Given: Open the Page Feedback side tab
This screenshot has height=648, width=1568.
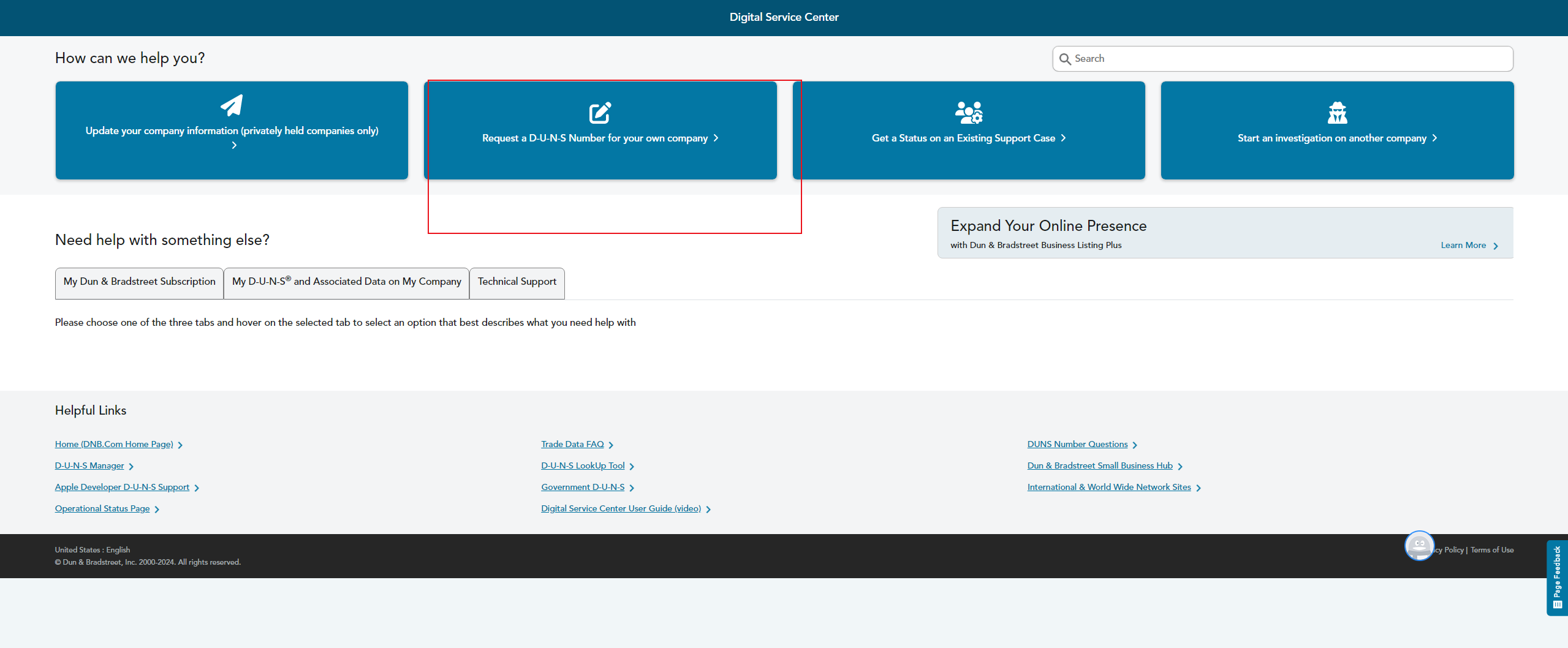Looking at the screenshot, I should click(1557, 577).
